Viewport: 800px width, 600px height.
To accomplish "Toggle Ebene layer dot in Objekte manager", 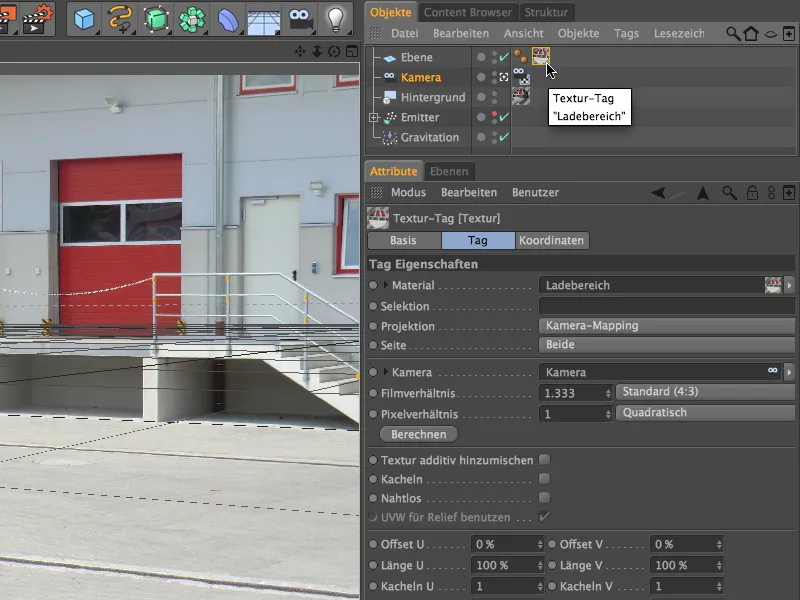I will [x=481, y=57].
